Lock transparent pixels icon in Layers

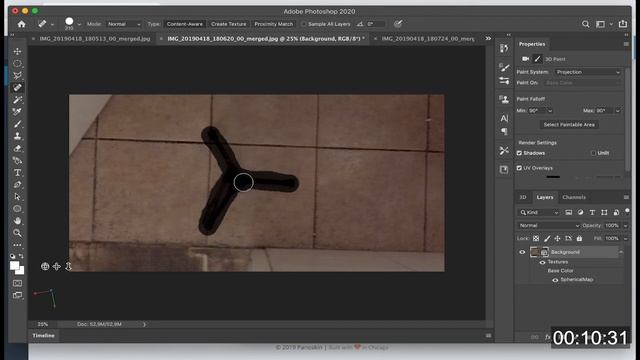pos(536,238)
